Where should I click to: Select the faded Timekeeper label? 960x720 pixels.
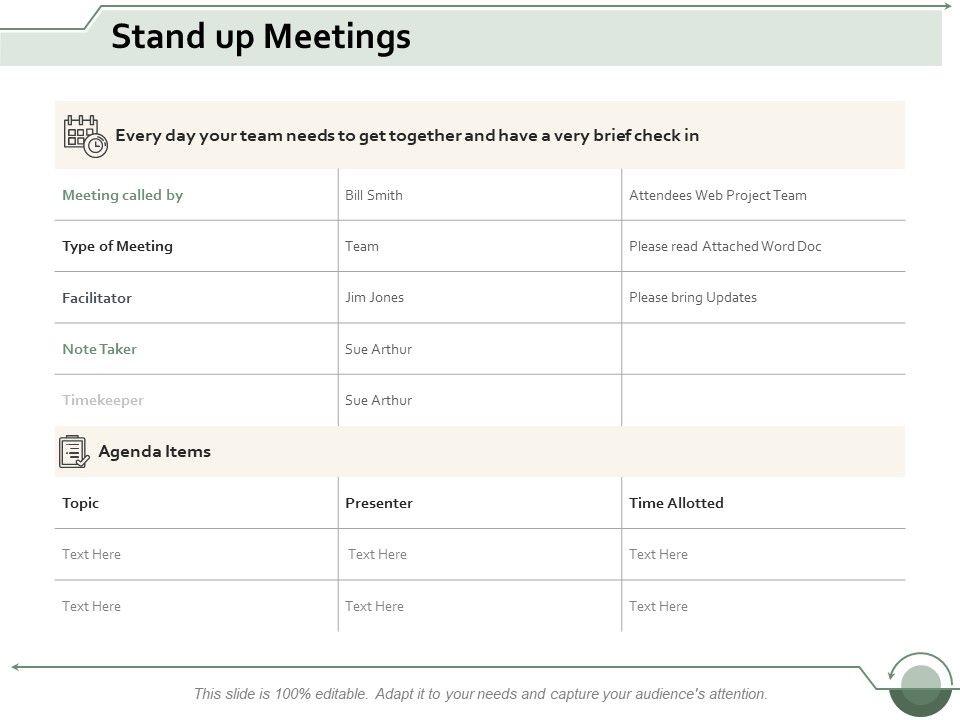(x=103, y=400)
